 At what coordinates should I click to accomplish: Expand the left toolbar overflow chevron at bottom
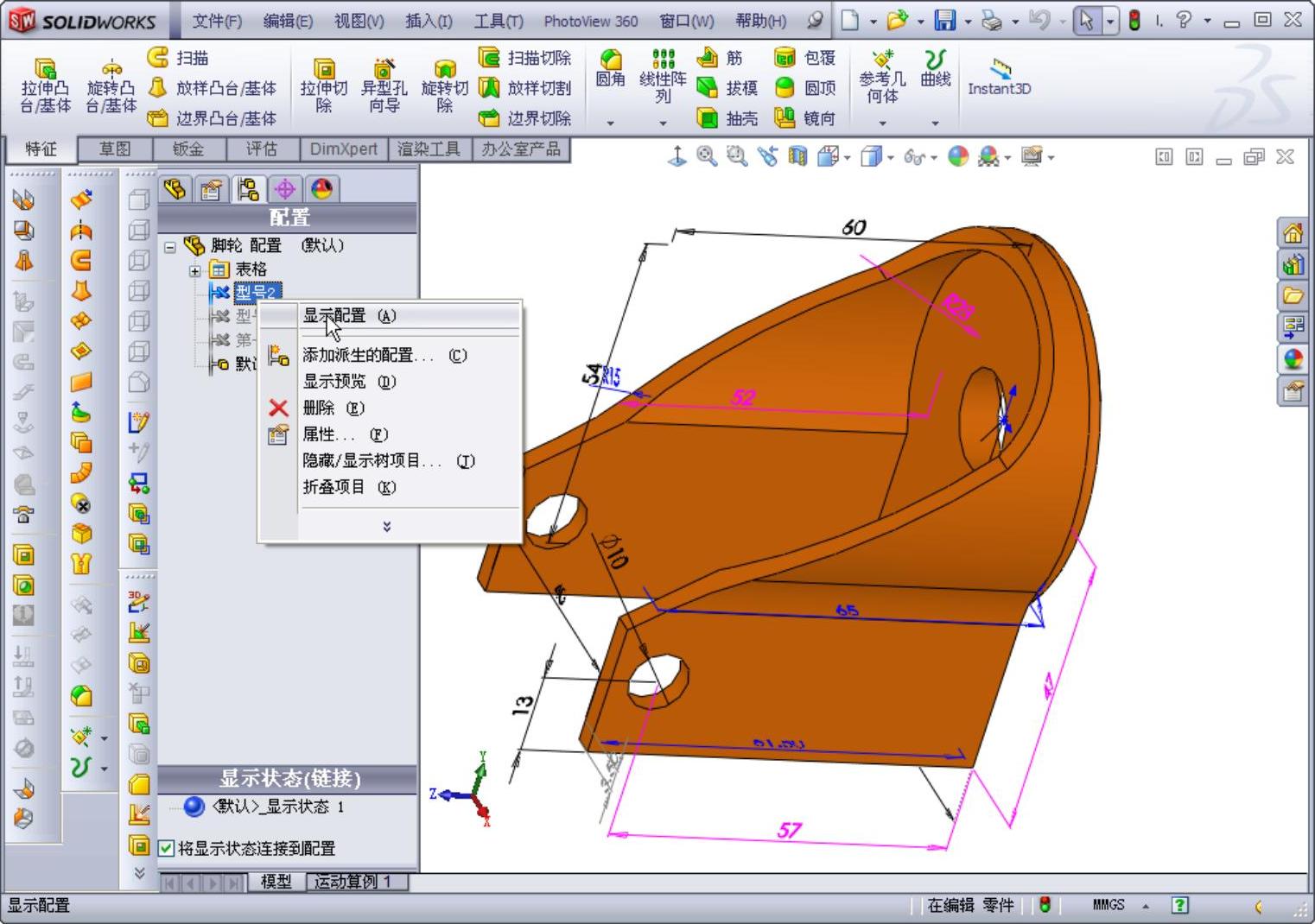139,872
